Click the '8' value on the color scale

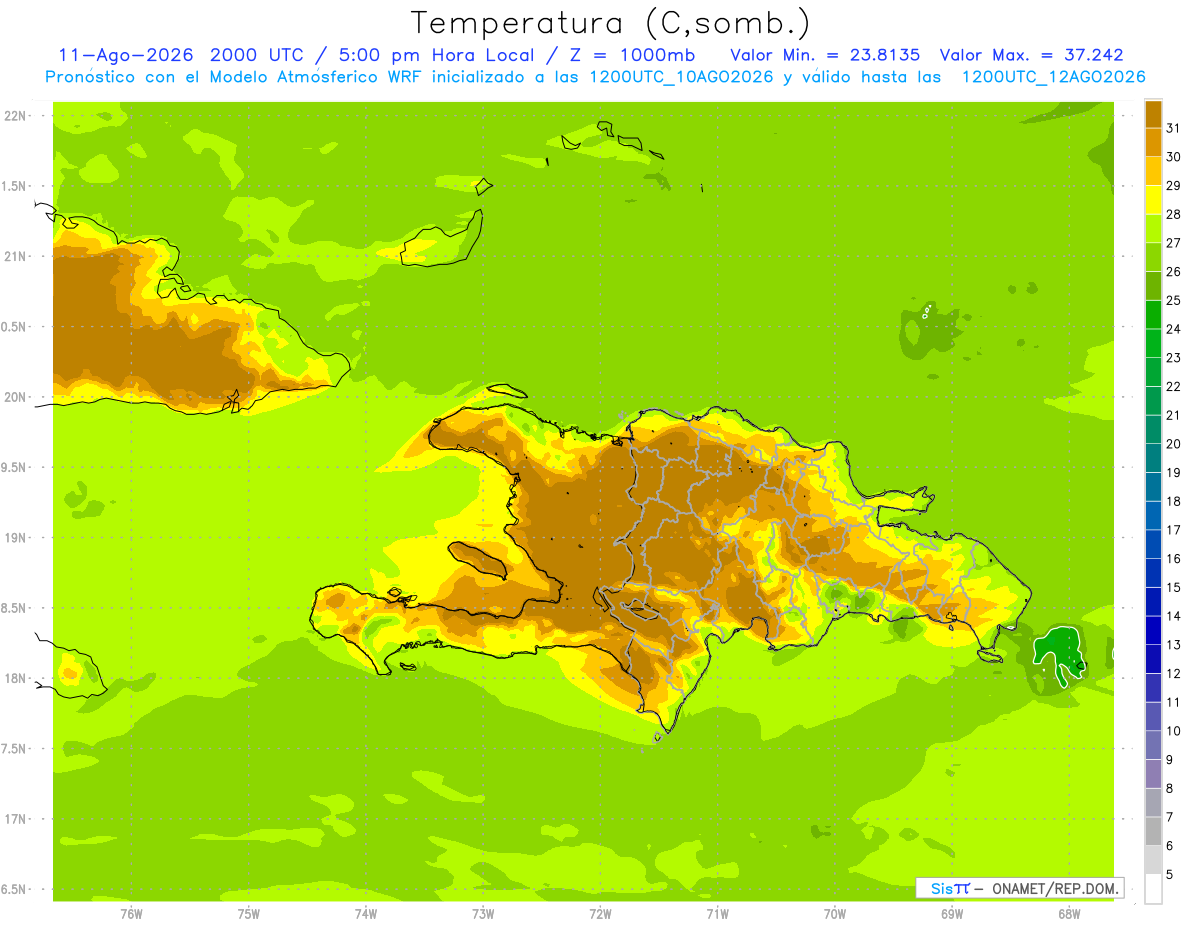[x=1170, y=788]
